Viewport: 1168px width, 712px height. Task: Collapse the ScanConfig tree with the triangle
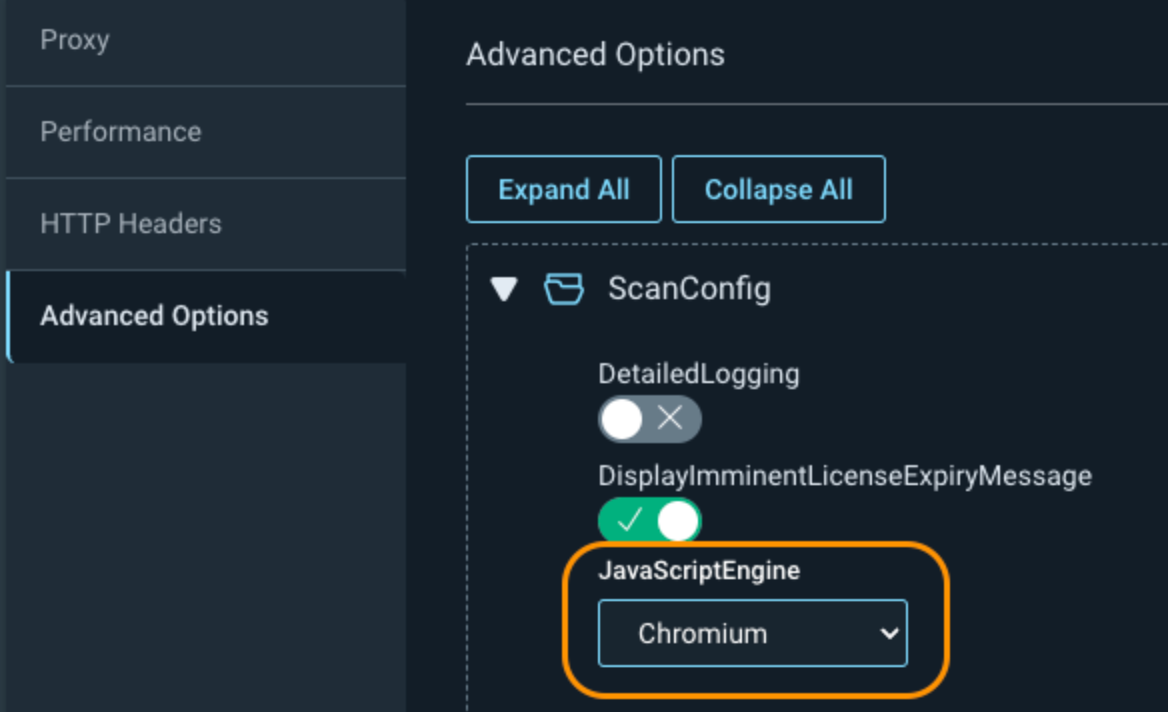505,290
